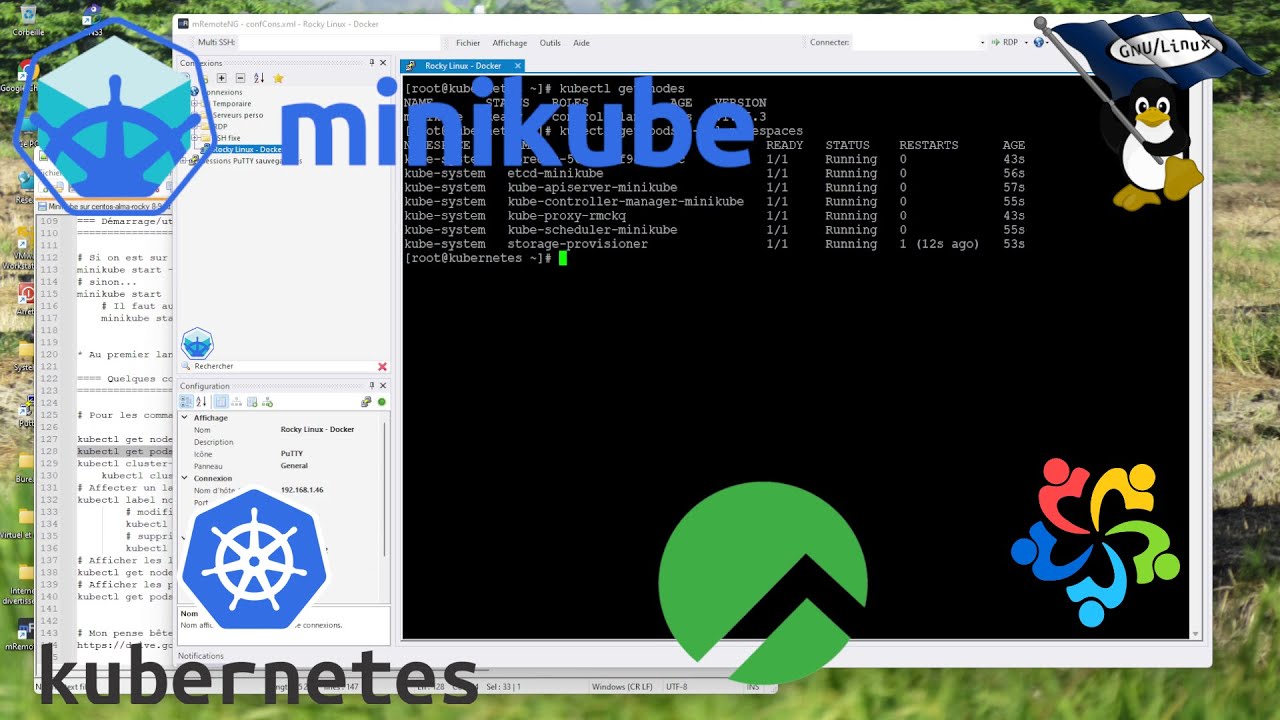The image size is (1280, 720).
Task: Click the mRemoteNG title bar app icon
Action: (x=183, y=22)
